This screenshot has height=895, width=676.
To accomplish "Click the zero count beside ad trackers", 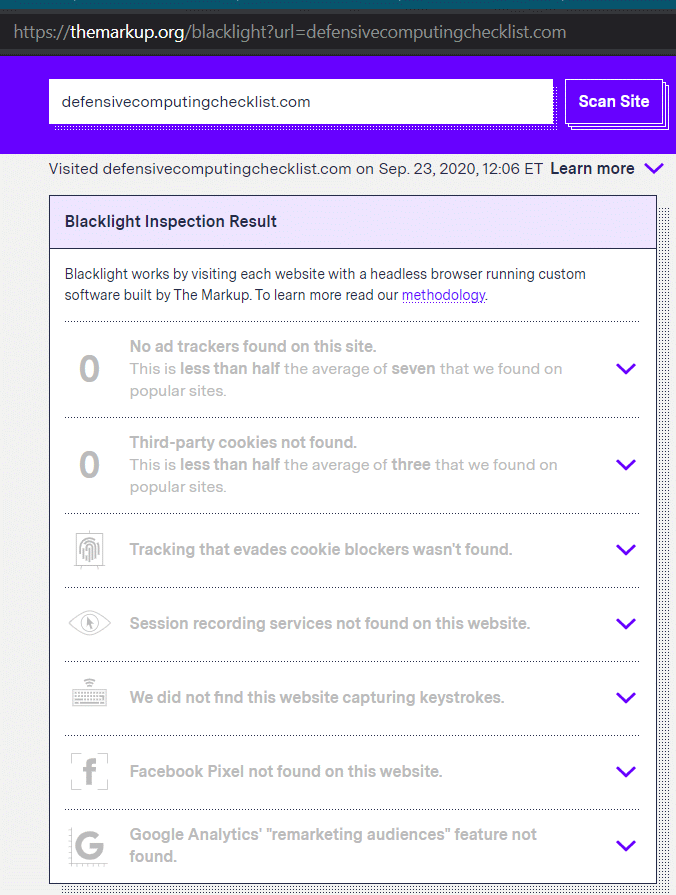I will coord(89,369).
